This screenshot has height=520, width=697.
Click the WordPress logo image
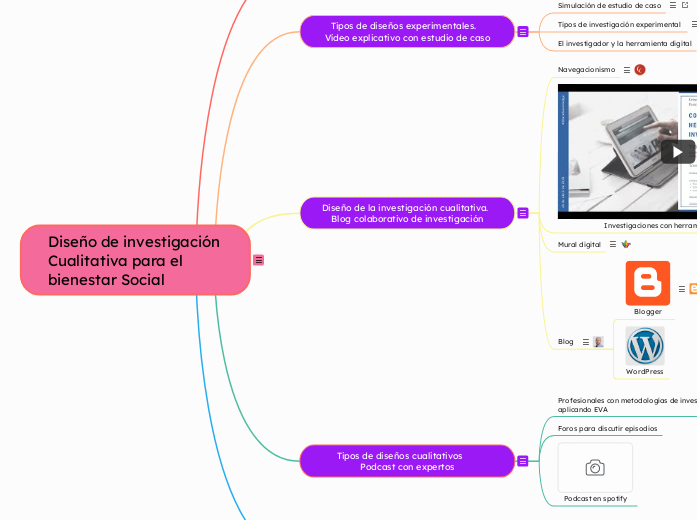coord(645,346)
